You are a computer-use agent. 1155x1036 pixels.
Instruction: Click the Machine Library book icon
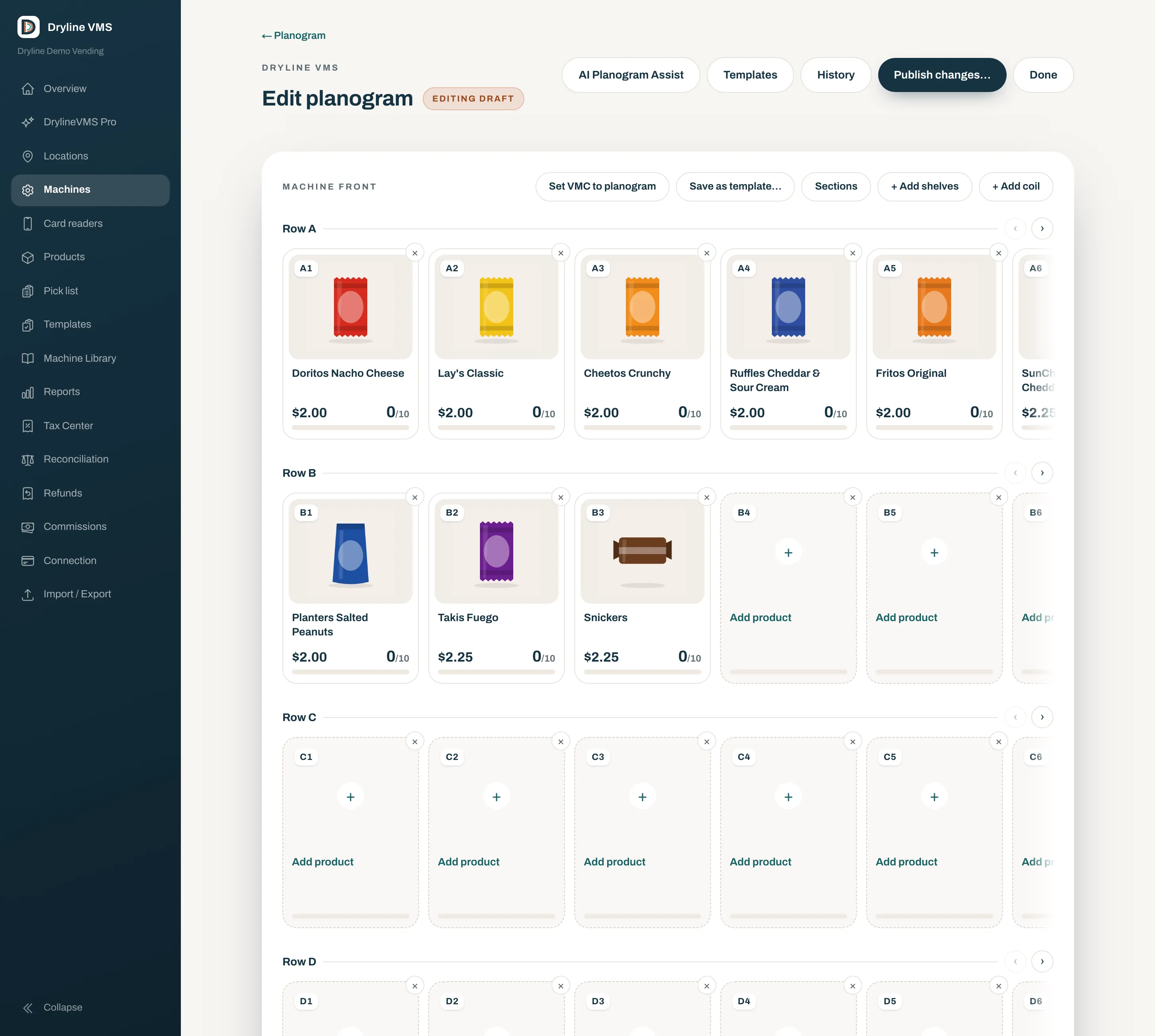point(27,359)
